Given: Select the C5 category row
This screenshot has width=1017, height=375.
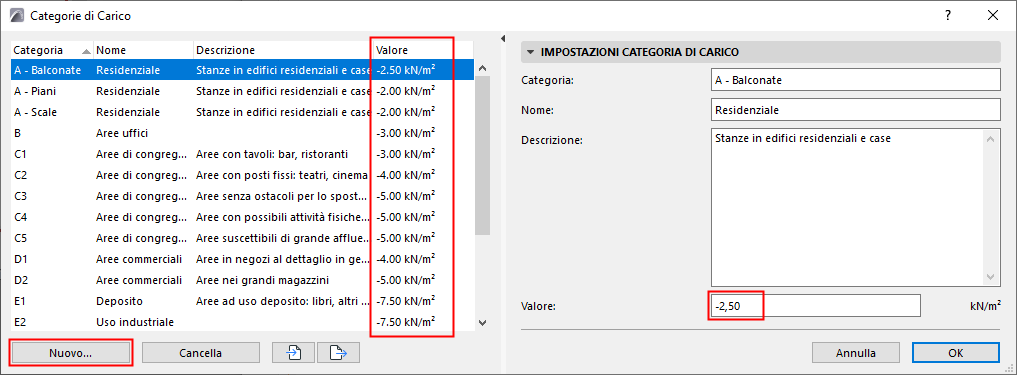Looking at the screenshot, I should tap(242, 238).
